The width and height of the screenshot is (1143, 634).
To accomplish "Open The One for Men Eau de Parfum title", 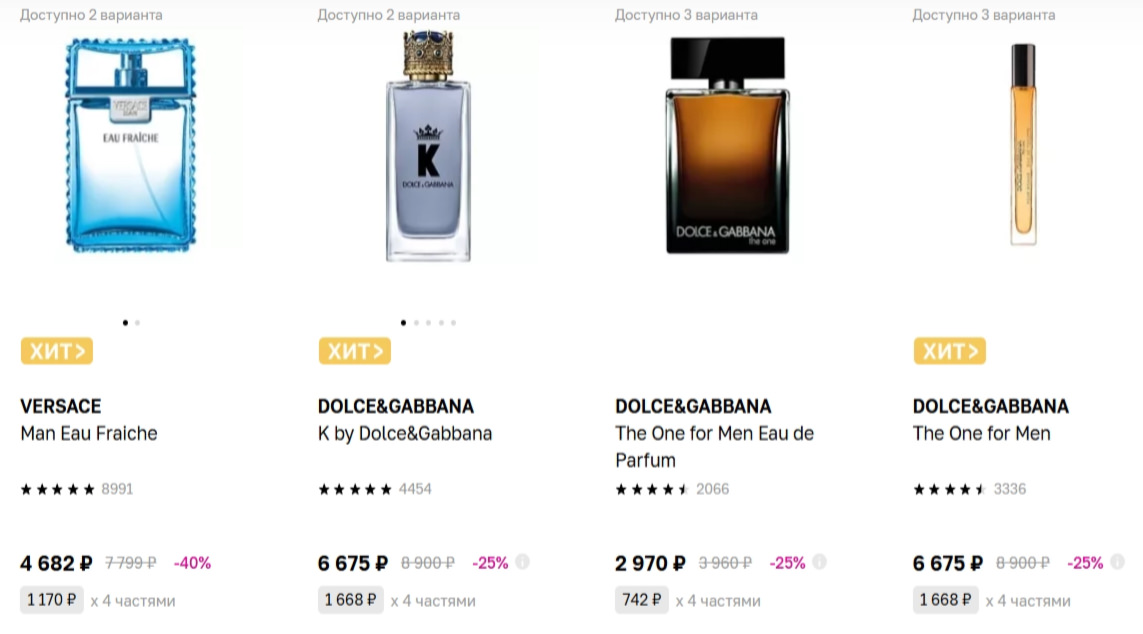I will [714, 446].
